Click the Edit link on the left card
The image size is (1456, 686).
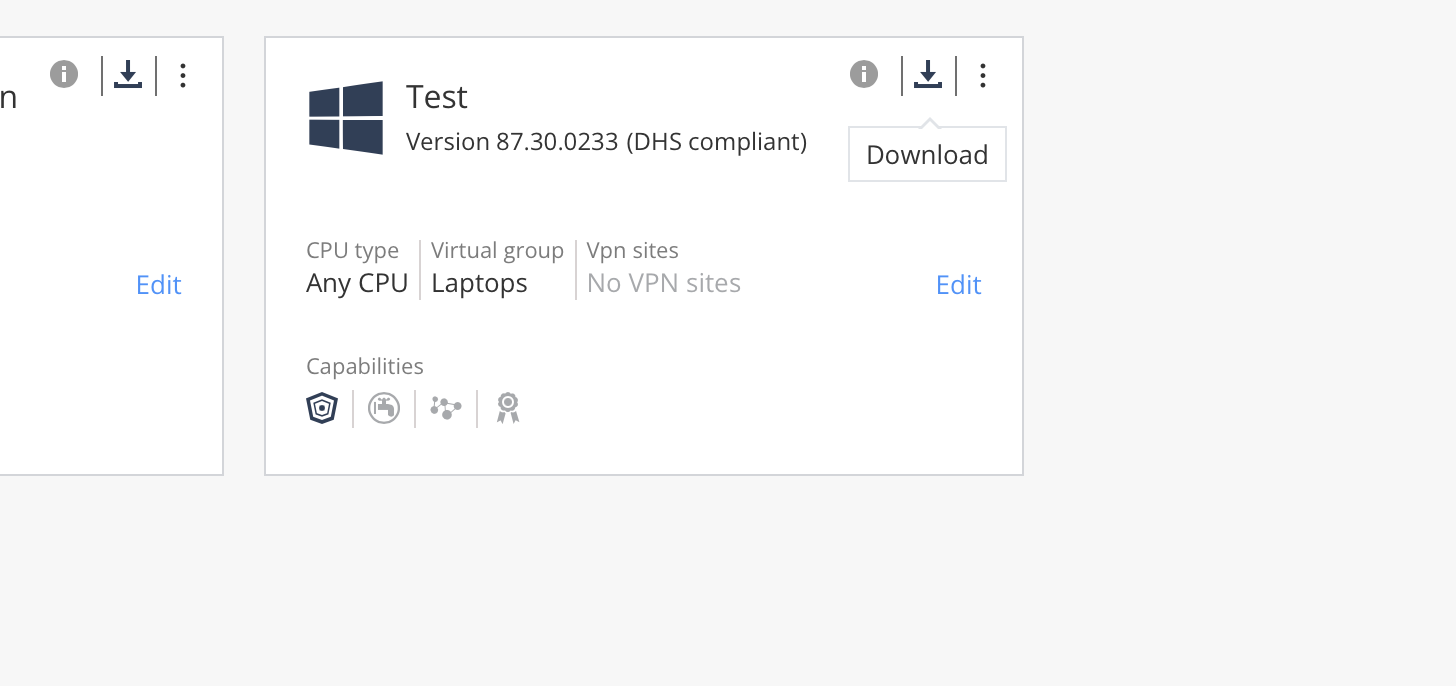point(158,285)
